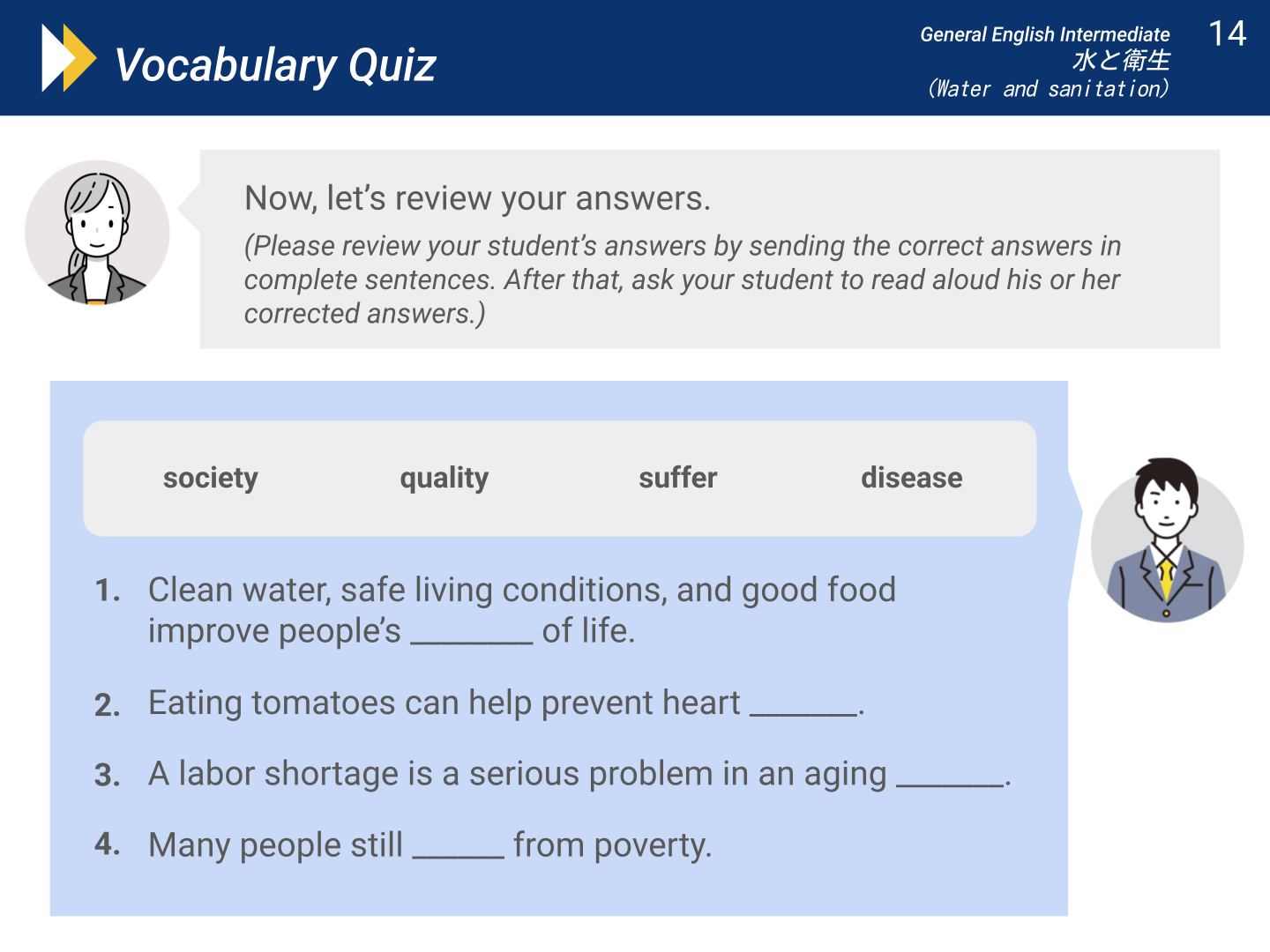1270x952 pixels.
Task: Click '(Water and sanitation)' subtitle text
Action: pos(1048,89)
